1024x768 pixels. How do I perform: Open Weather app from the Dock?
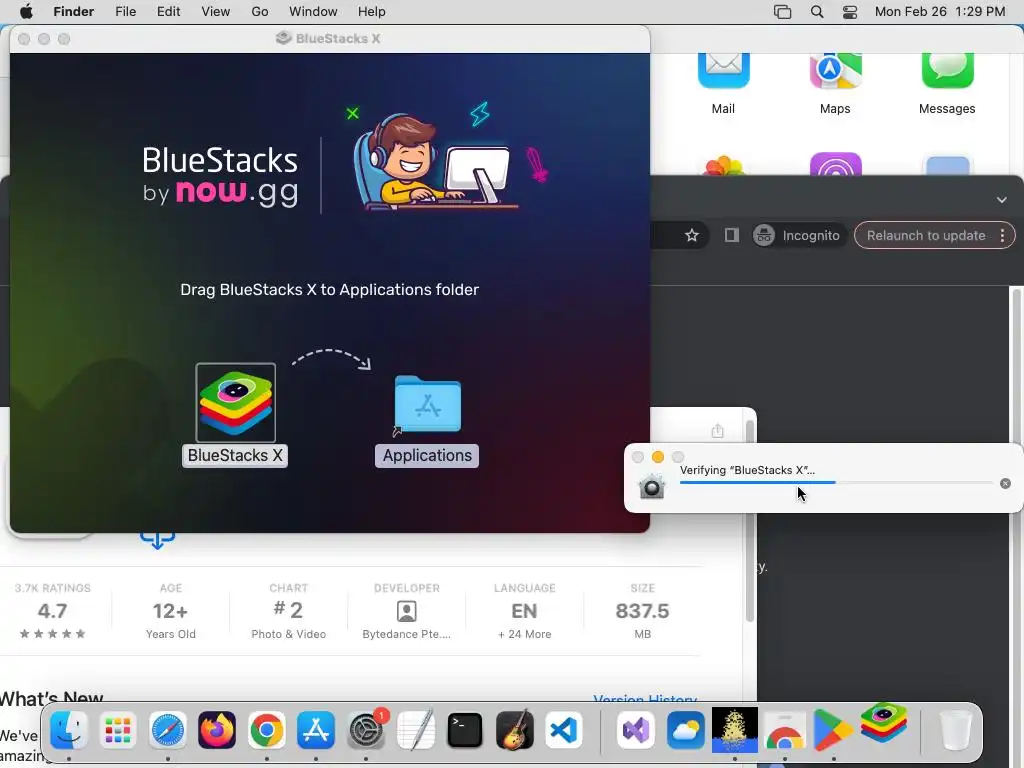coord(685,730)
